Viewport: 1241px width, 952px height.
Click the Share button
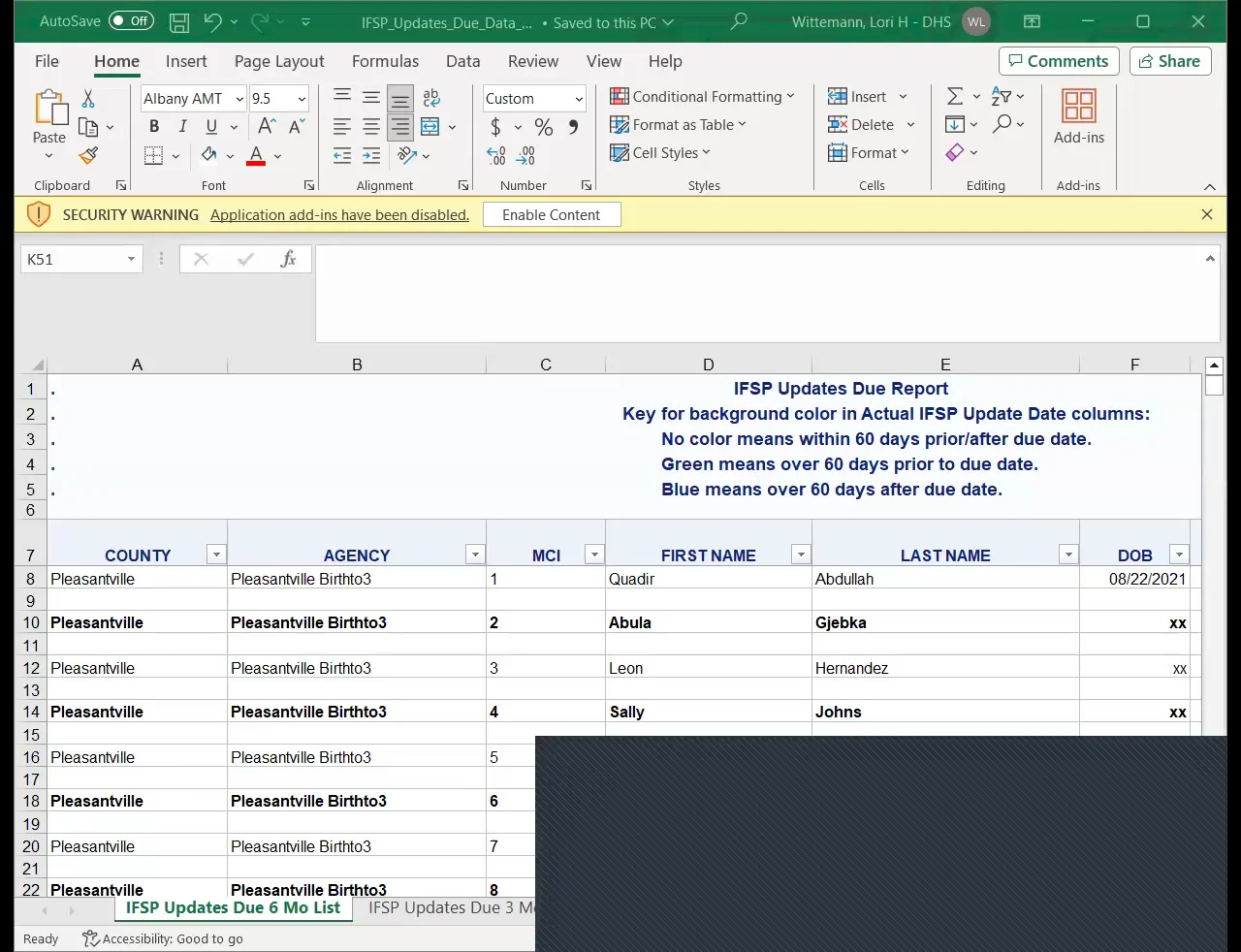click(x=1169, y=61)
